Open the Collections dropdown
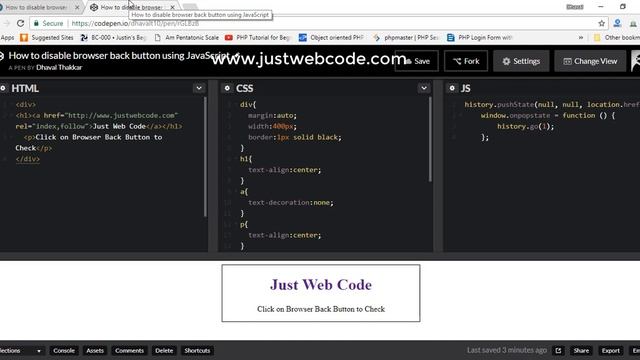This screenshot has width=640, height=360. [x=21, y=351]
